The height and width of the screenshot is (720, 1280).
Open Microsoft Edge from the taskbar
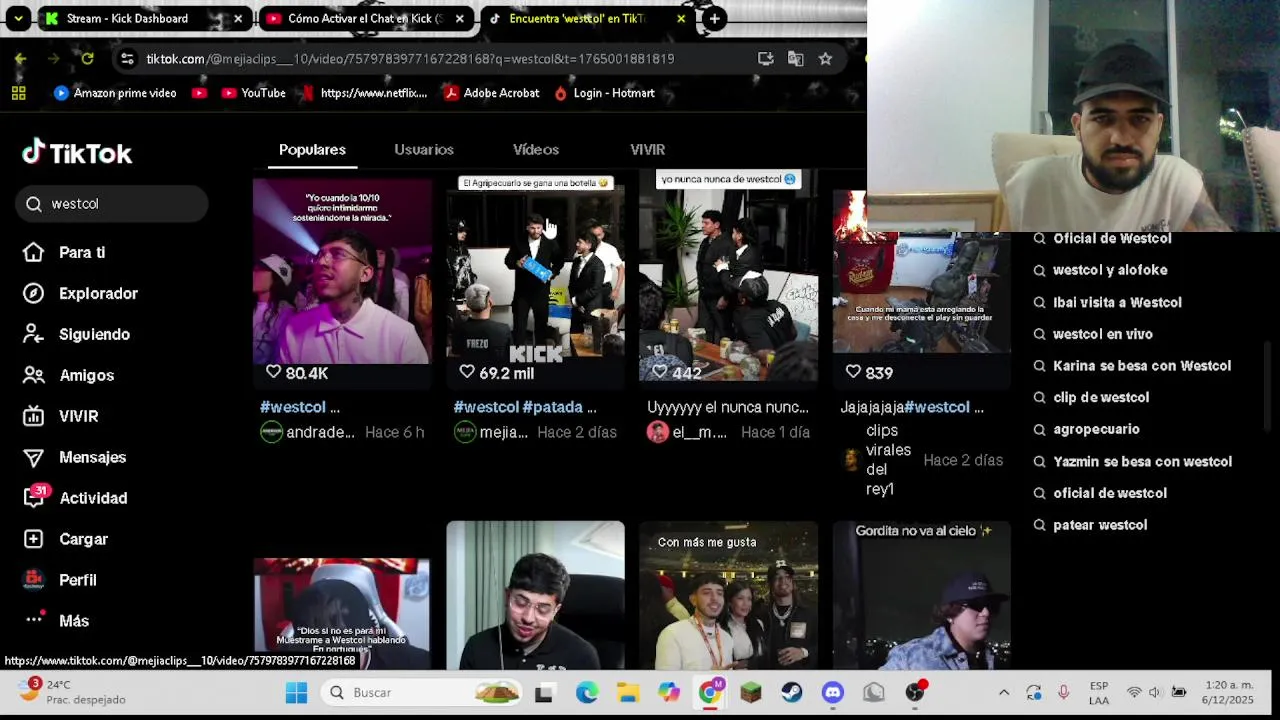click(586, 692)
